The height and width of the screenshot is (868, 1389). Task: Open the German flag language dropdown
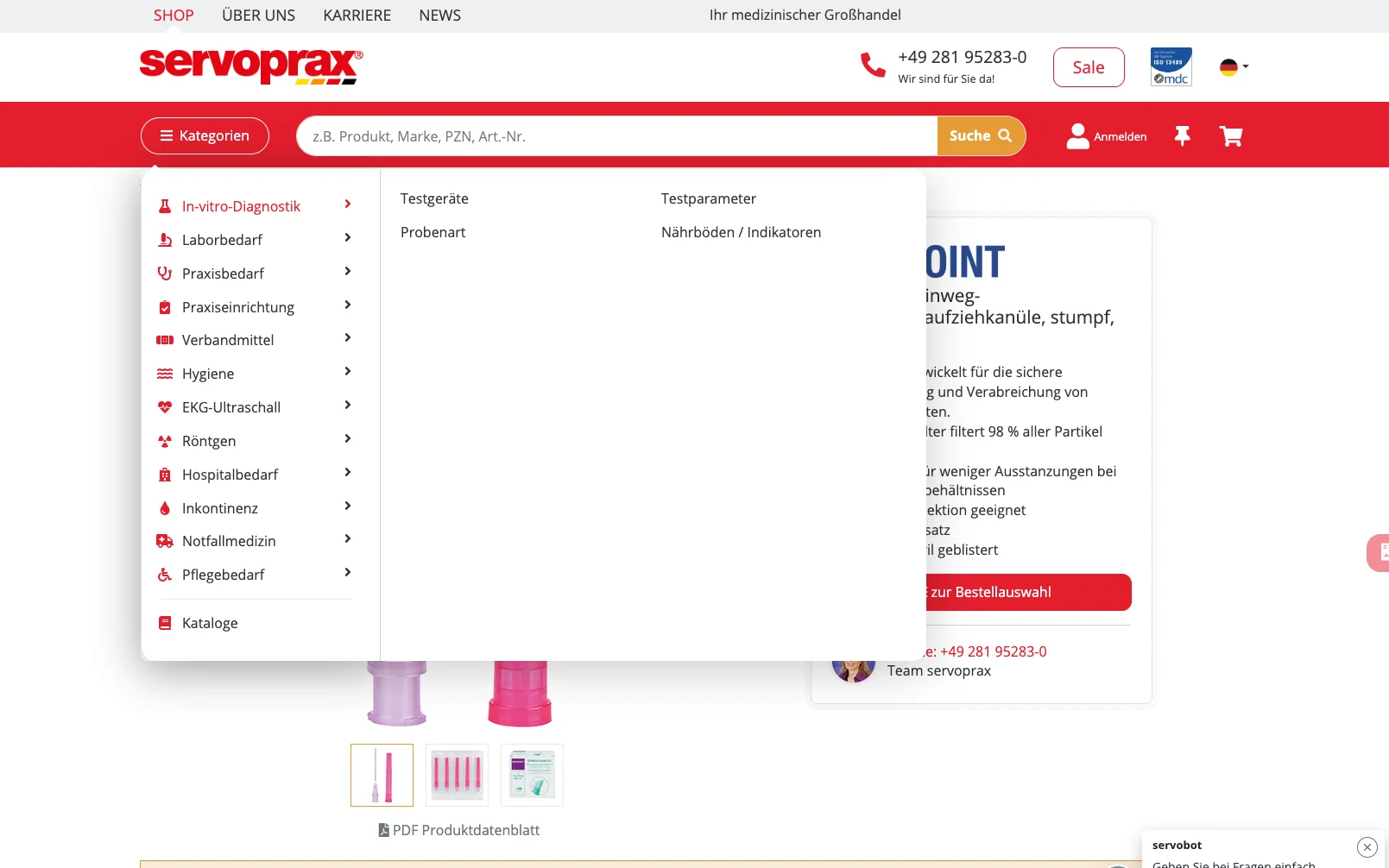1234,66
